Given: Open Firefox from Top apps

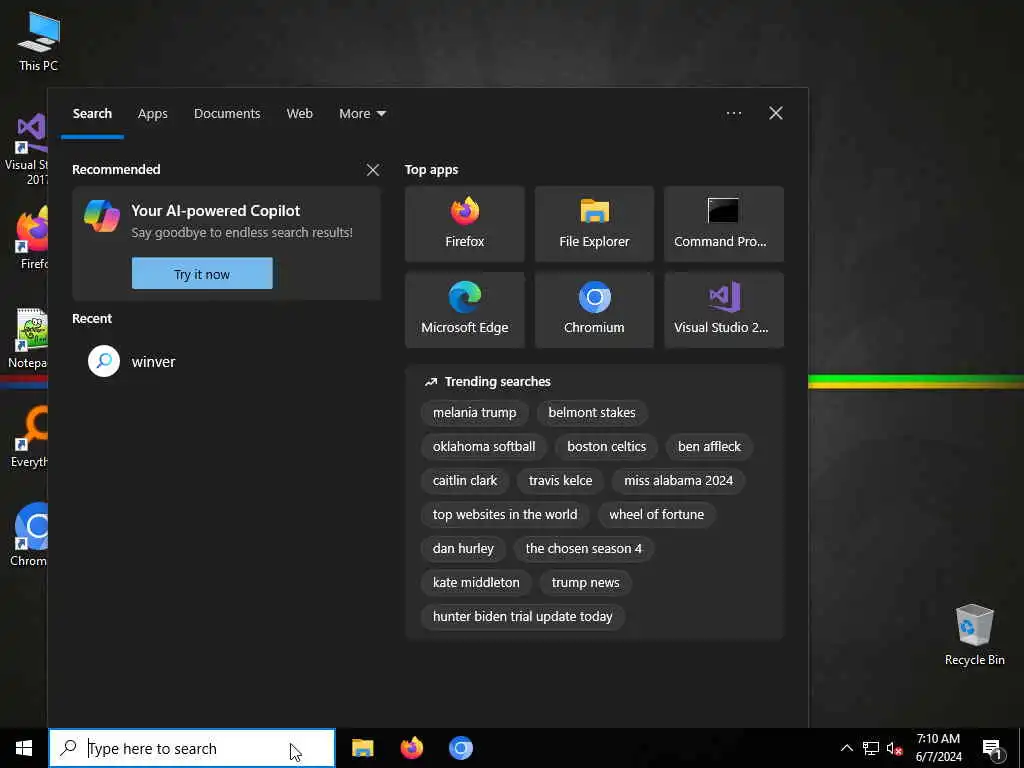Looking at the screenshot, I should click(x=464, y=223).
